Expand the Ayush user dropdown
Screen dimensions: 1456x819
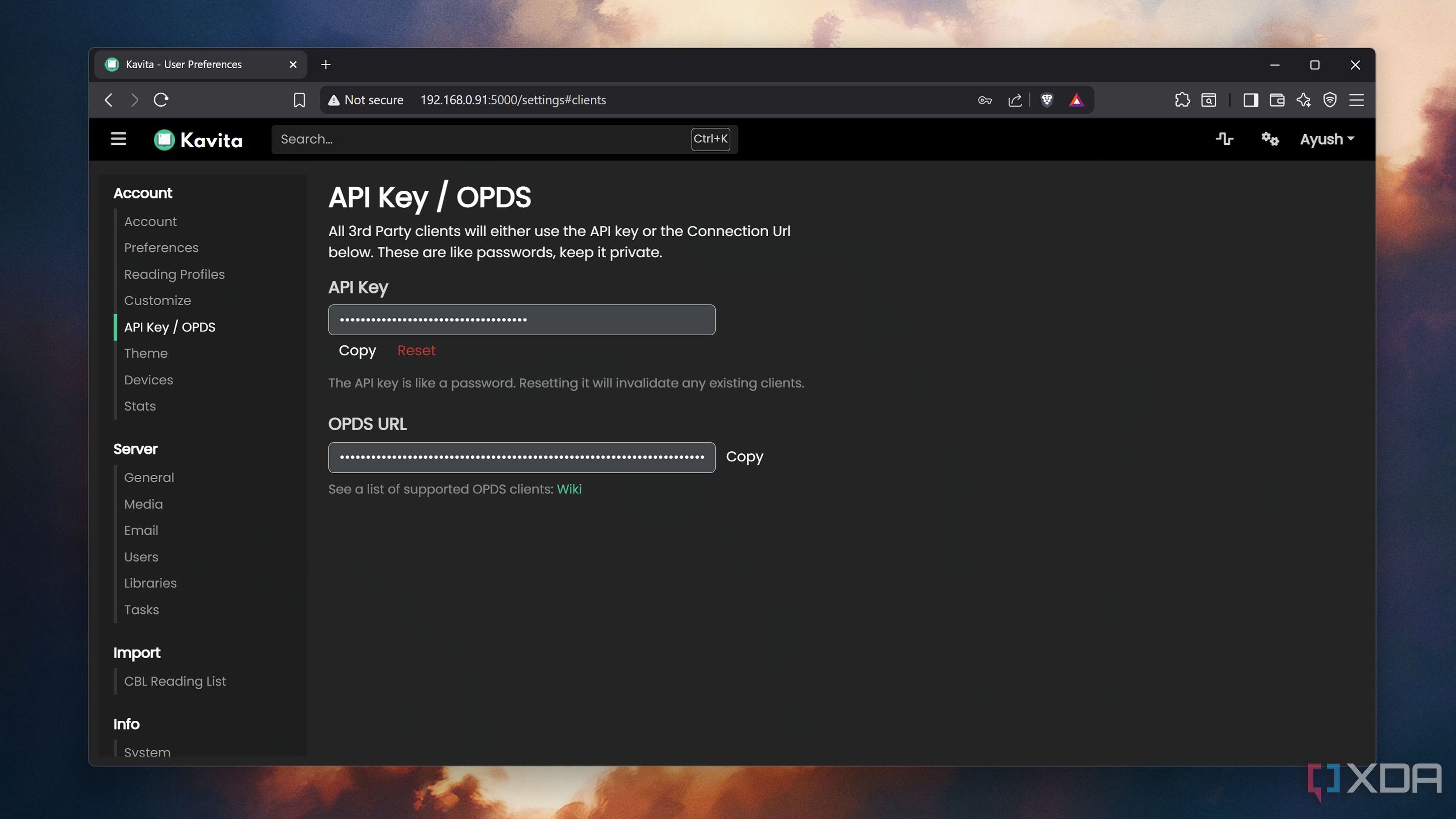tap(1327, 139)
